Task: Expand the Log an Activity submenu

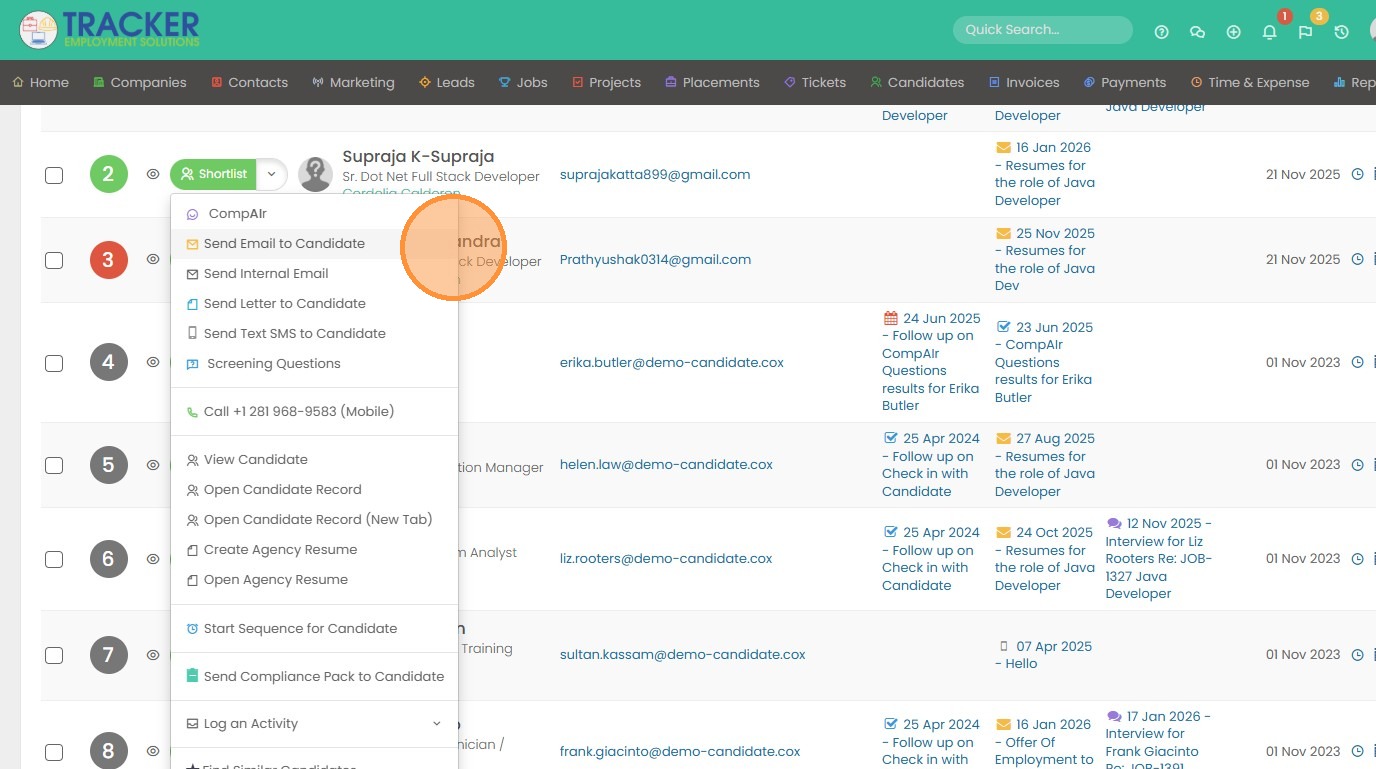Action: (436, 724)
